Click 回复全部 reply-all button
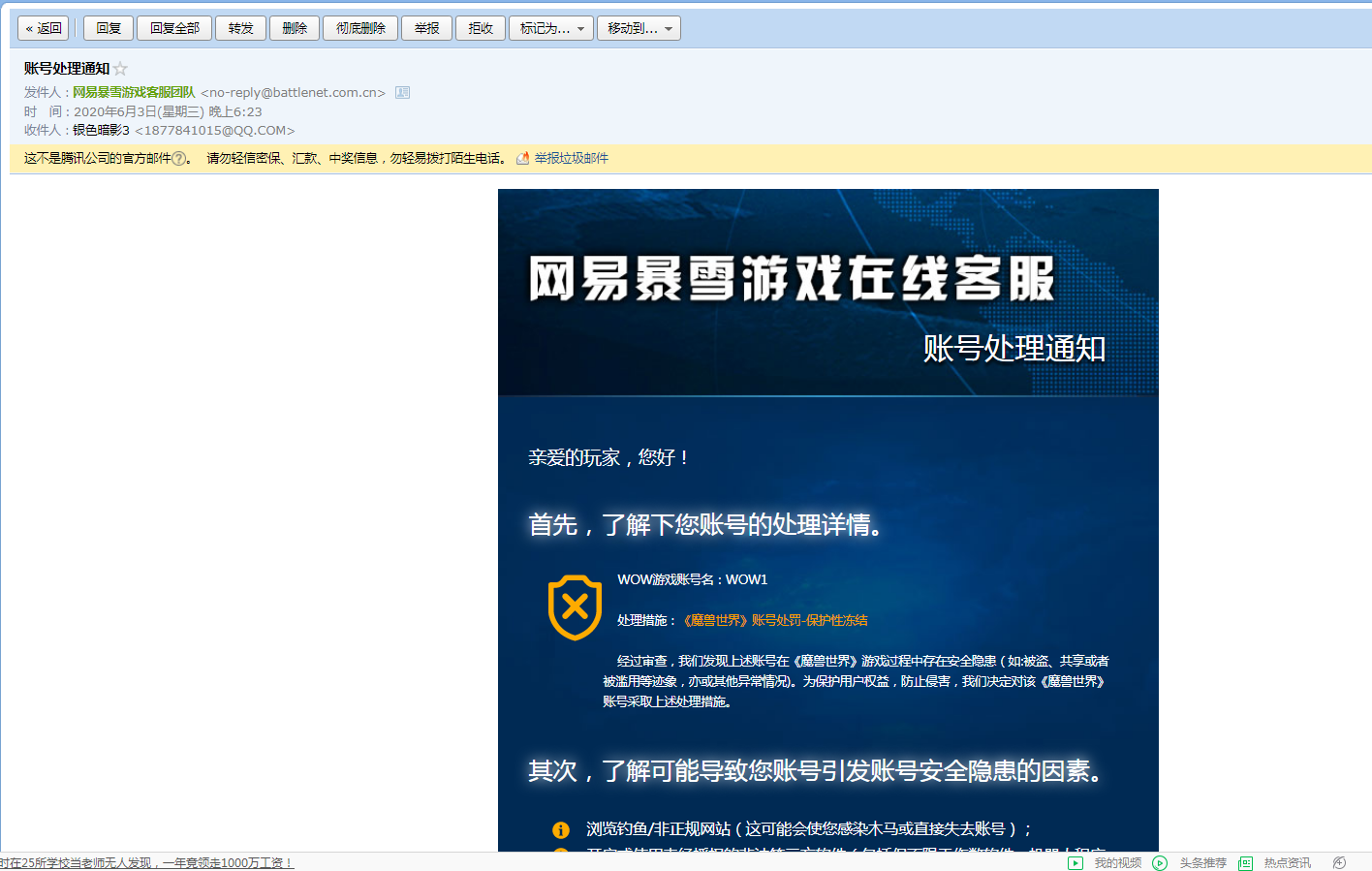This screenshot has width=1372, height=871. [174, 28]
